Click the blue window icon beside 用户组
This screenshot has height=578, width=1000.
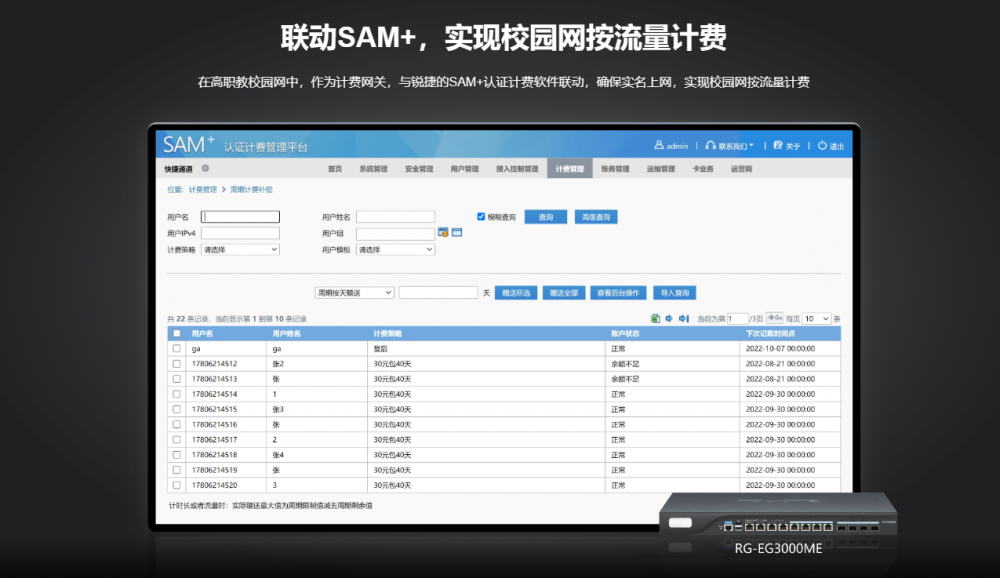[x=457, y=233]
